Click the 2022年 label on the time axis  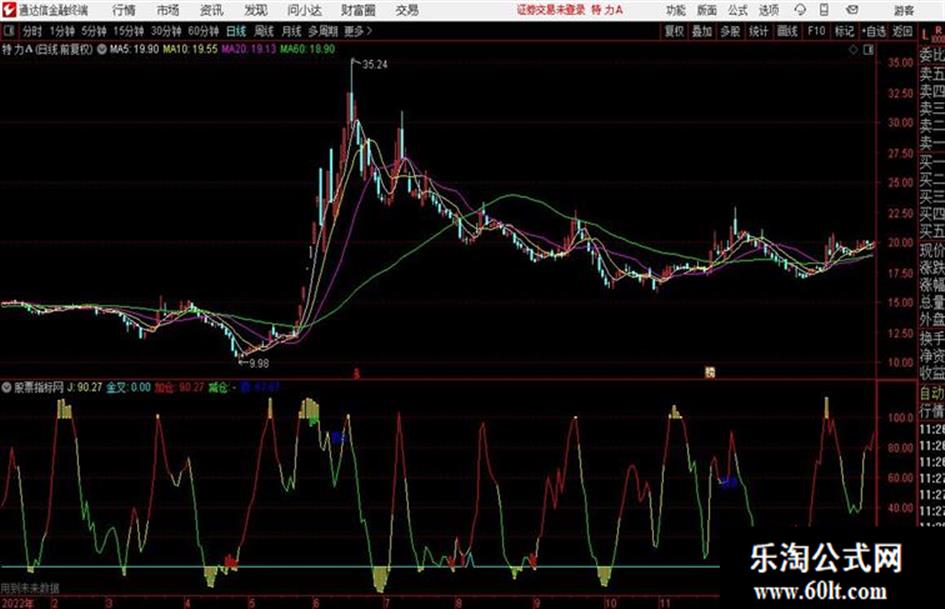pyautogui.click(x=17, y=603)
